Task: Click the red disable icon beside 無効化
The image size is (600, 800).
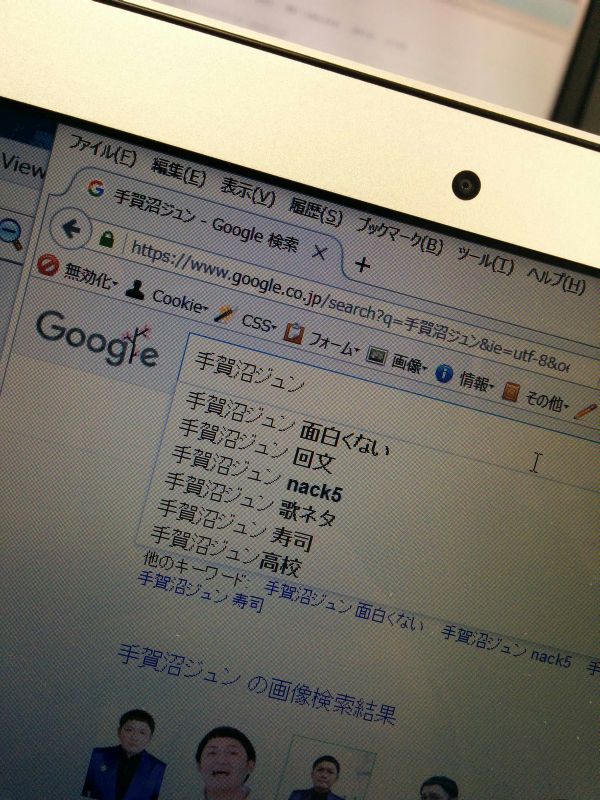Action: pyautogui.click(x=48, y=265)
